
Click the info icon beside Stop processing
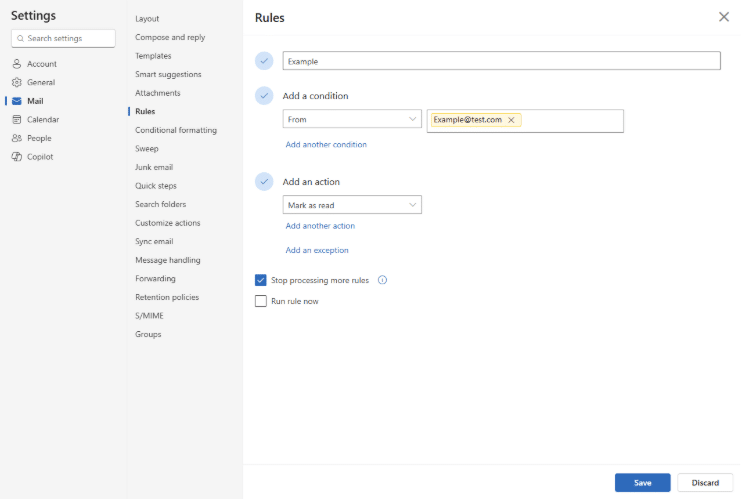(x=382, y=280)
